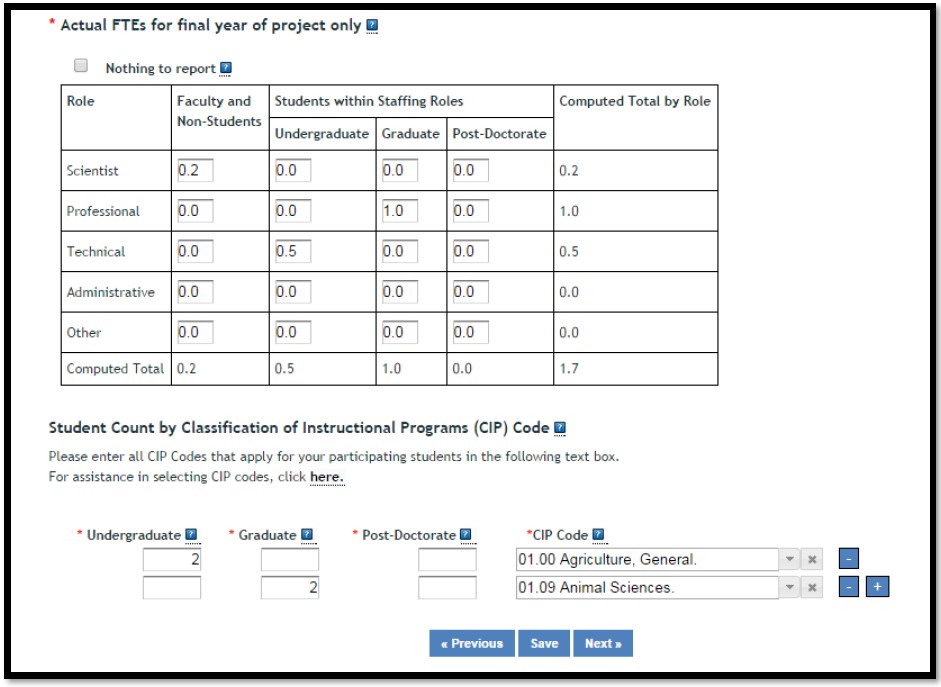Select Technical Undergraduate FTE input field
This screenshot has width=941, height=687.
[293, 252]
